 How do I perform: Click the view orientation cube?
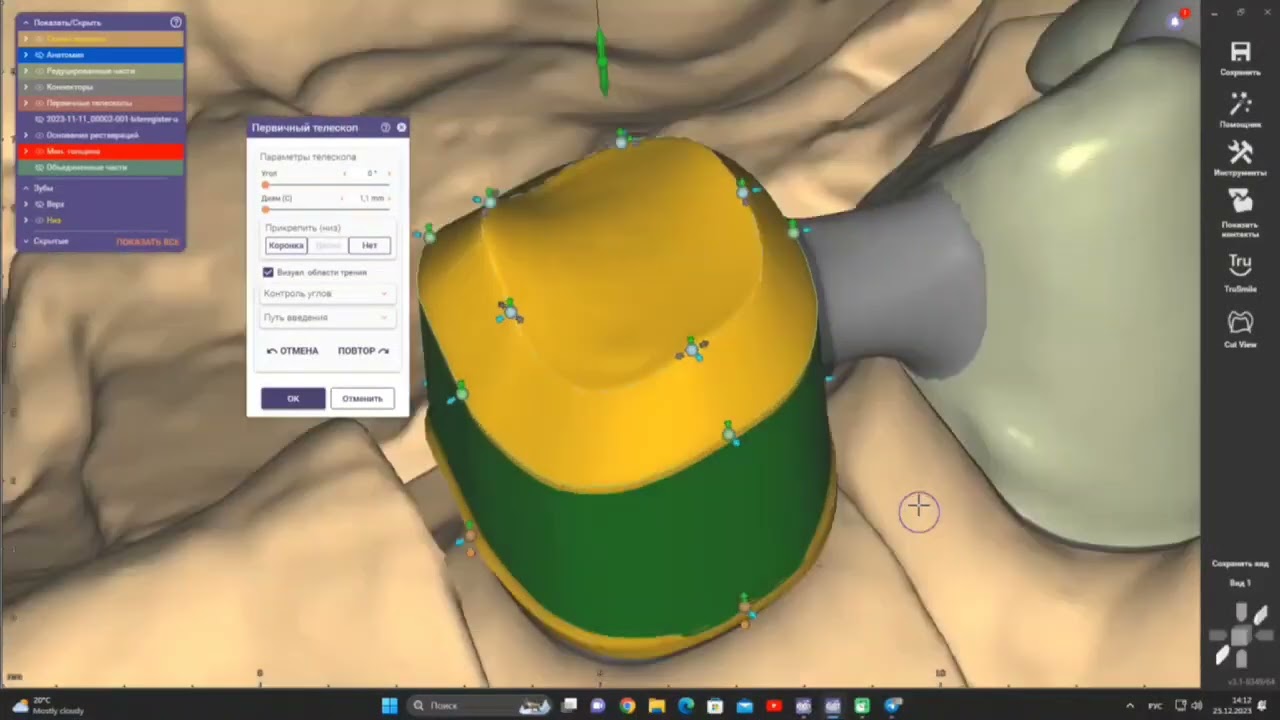(1240, 635)
